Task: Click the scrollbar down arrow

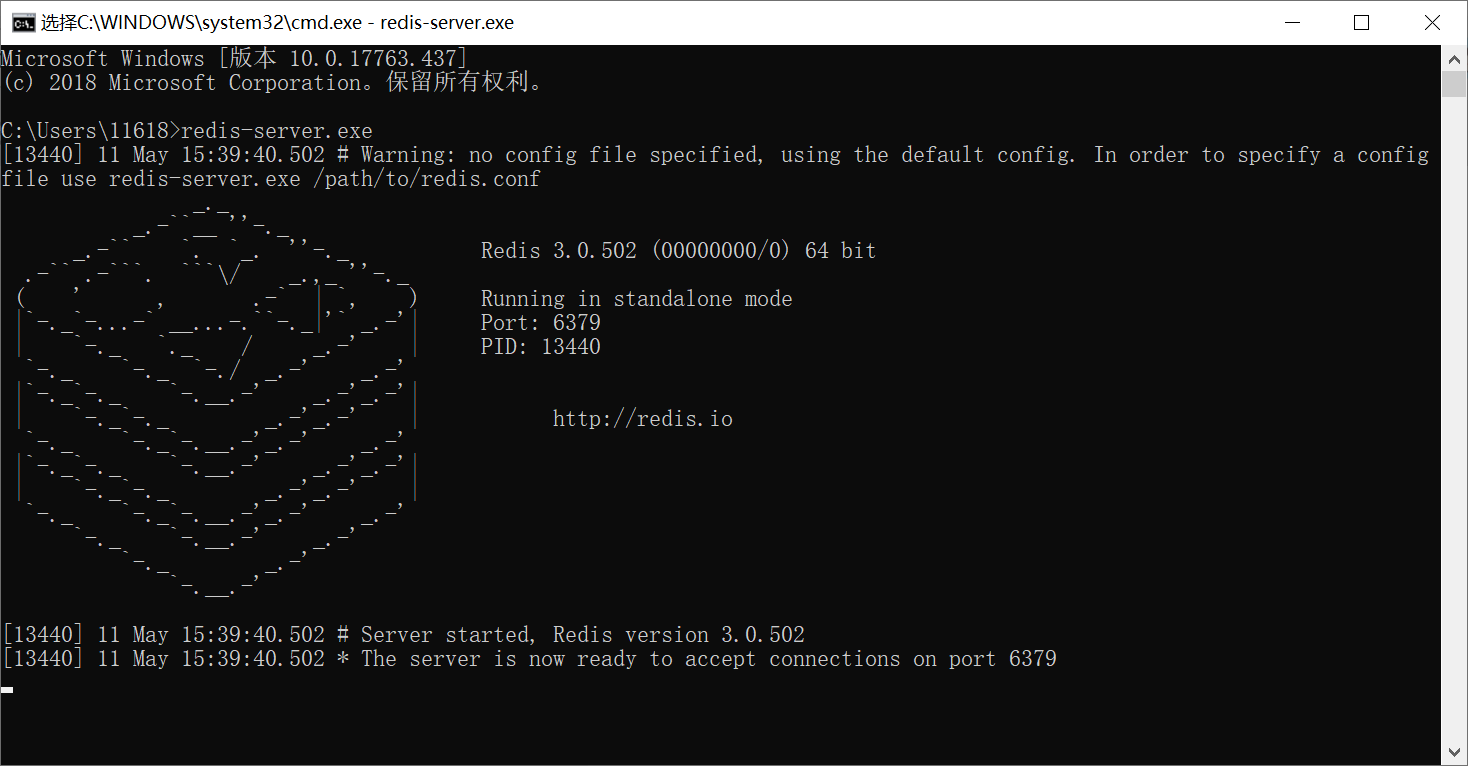Action: 1454,751
